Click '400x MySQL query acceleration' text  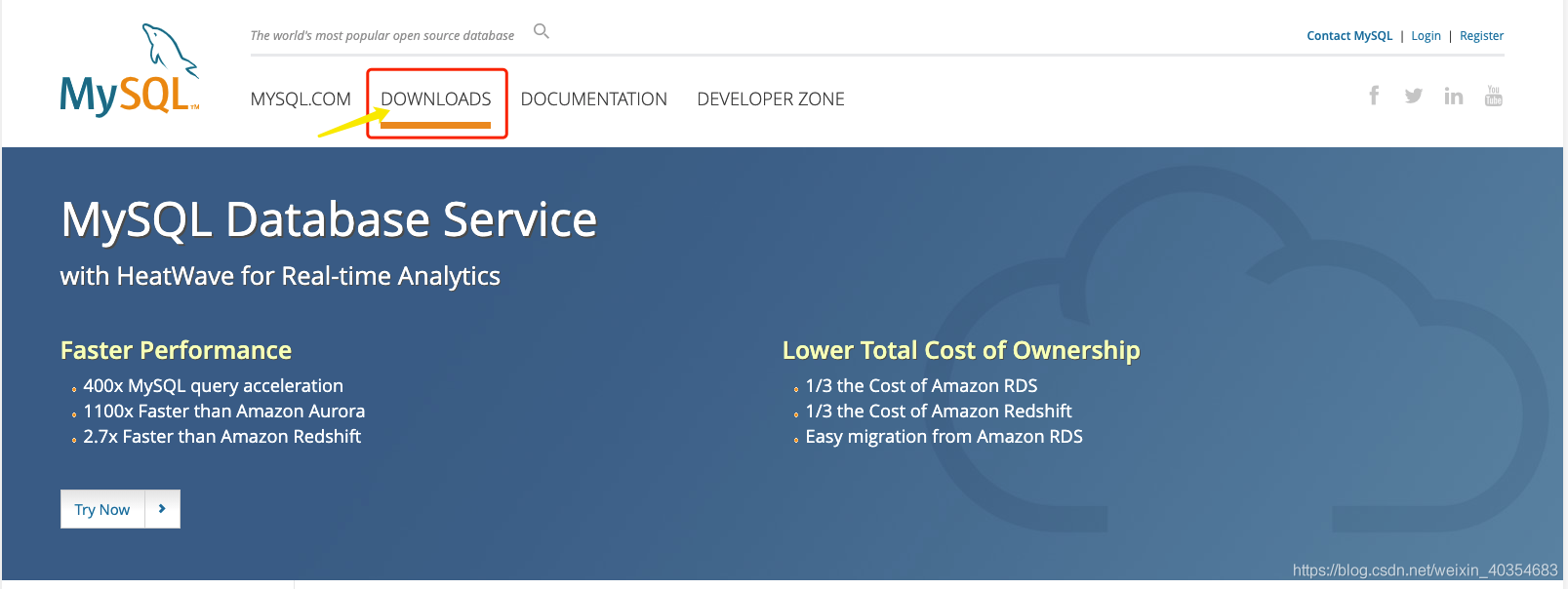214,386
